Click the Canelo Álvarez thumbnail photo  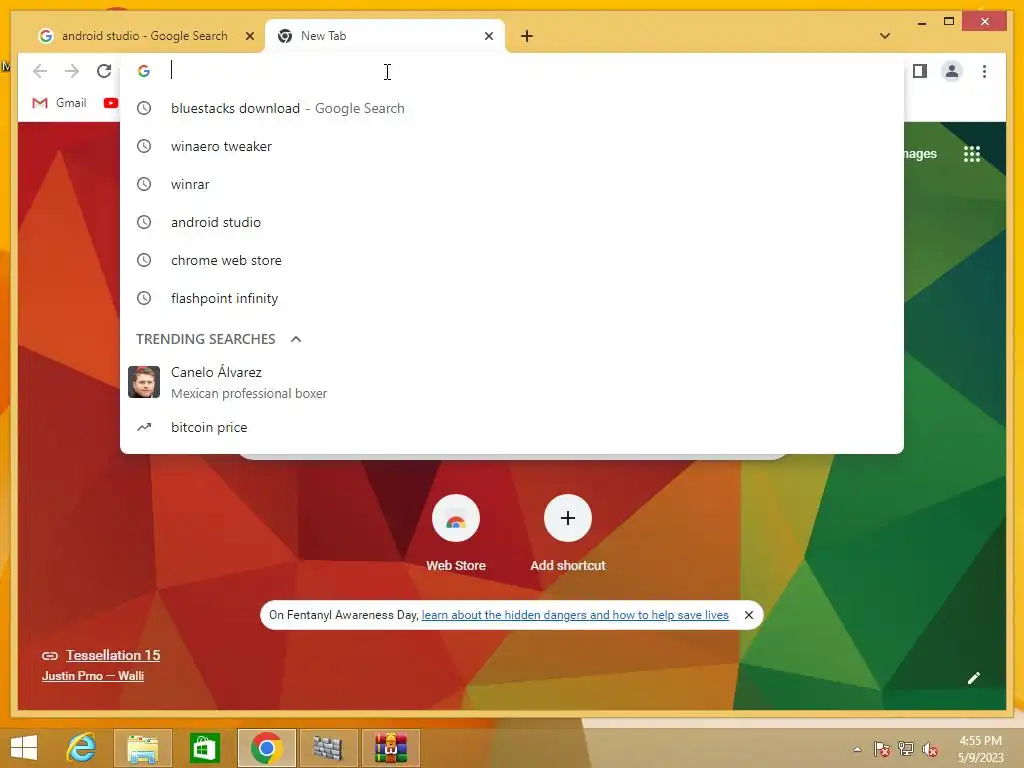(x=144, y=382)
